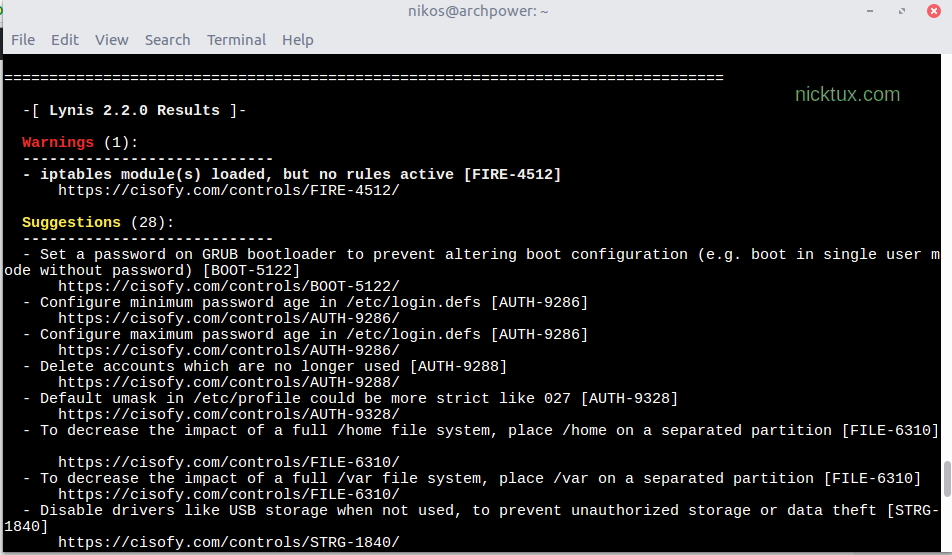
Task: Open the Search menu
Action: 167,40
